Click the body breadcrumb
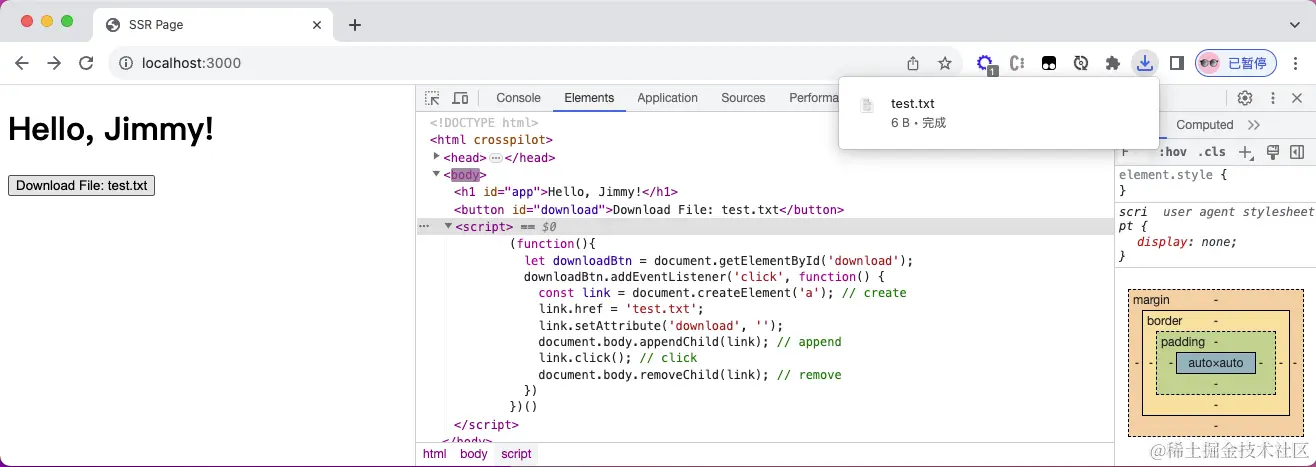The width and height of the screenshot is (1316, 467). [473, 454]
